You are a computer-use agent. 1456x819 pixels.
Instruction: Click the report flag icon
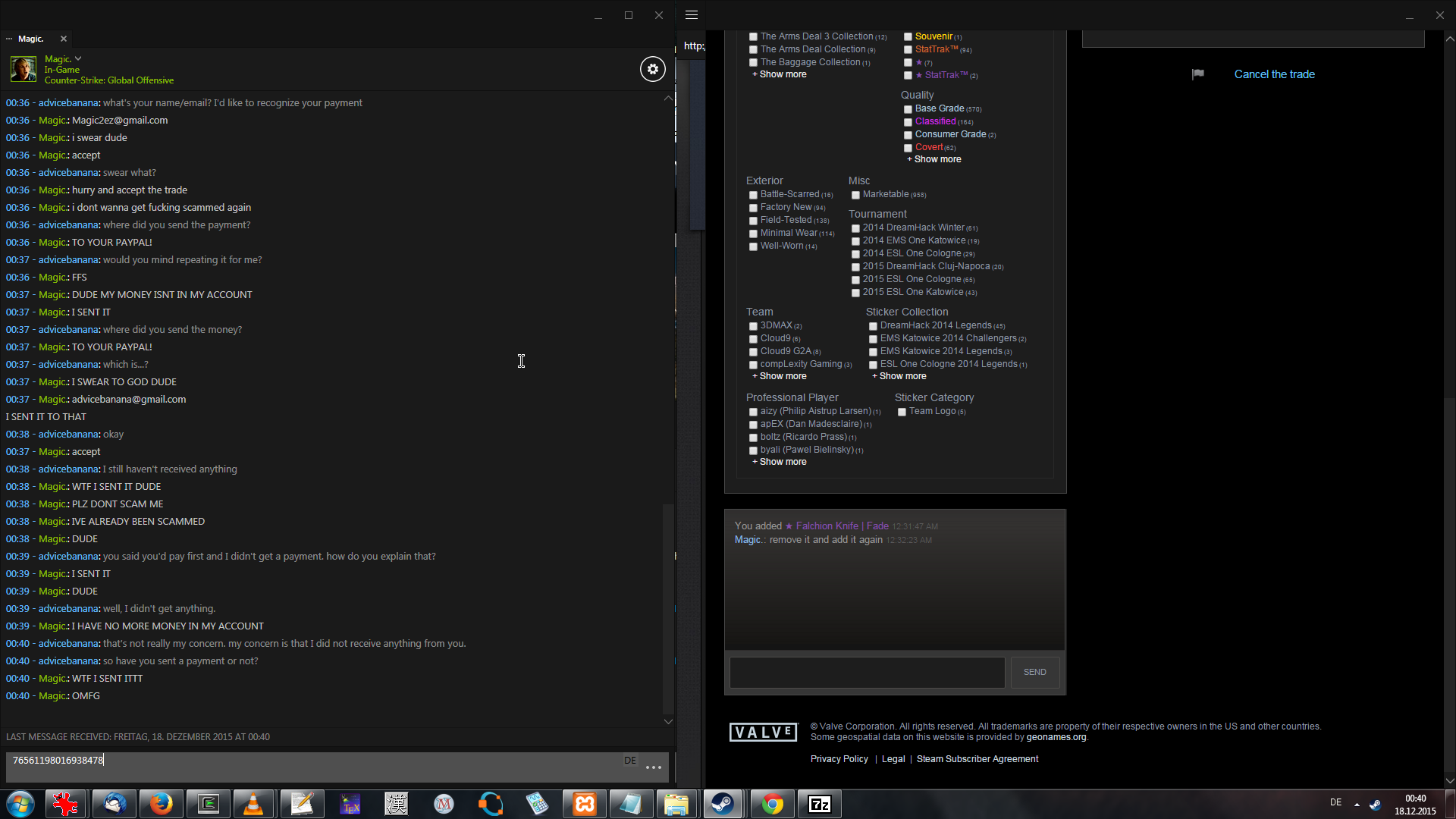click(x=1197, y=74)
